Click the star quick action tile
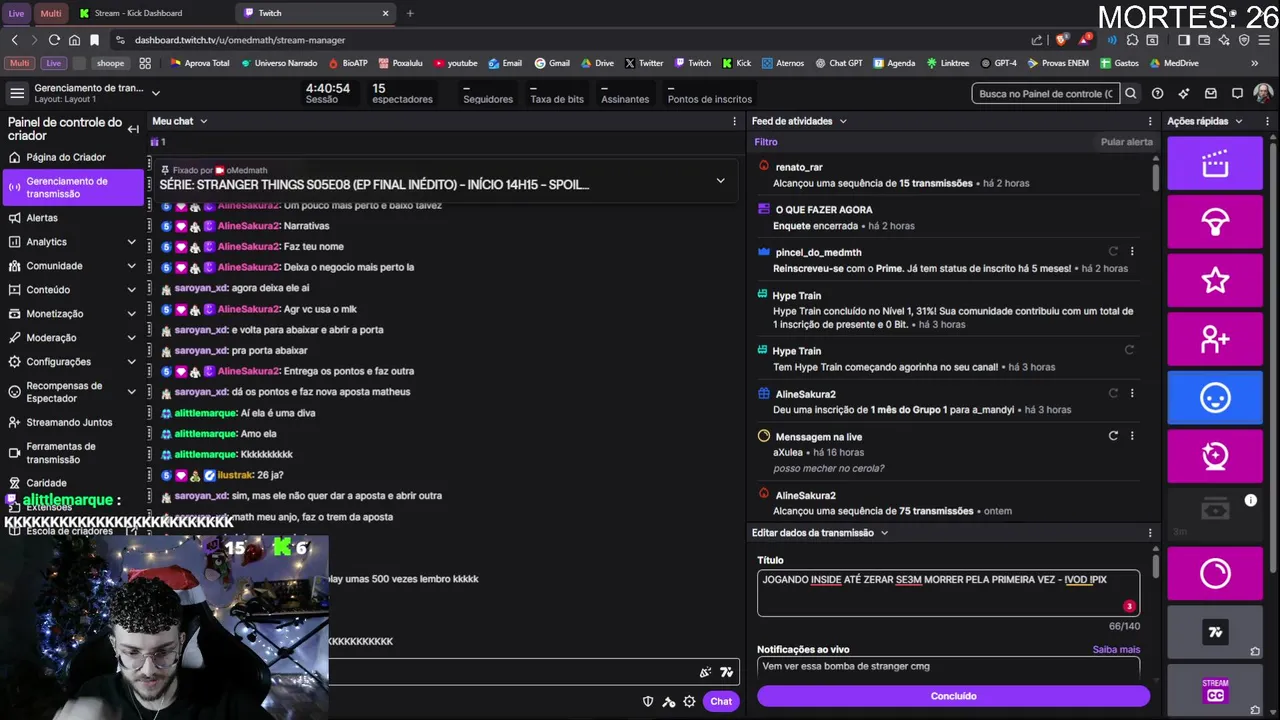The height and width of the screenshot is (720, 1280). coord(1215,280)
